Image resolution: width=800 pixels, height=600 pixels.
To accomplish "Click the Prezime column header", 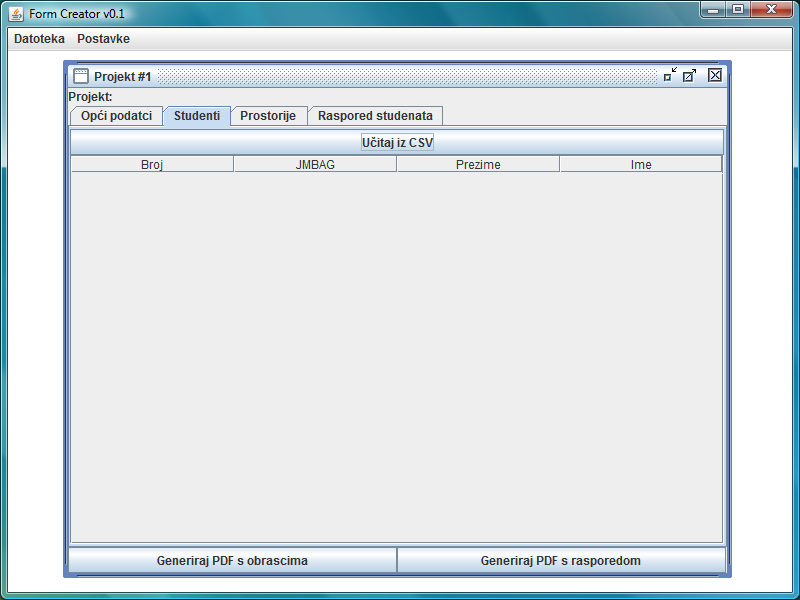I will click(478, 165).
